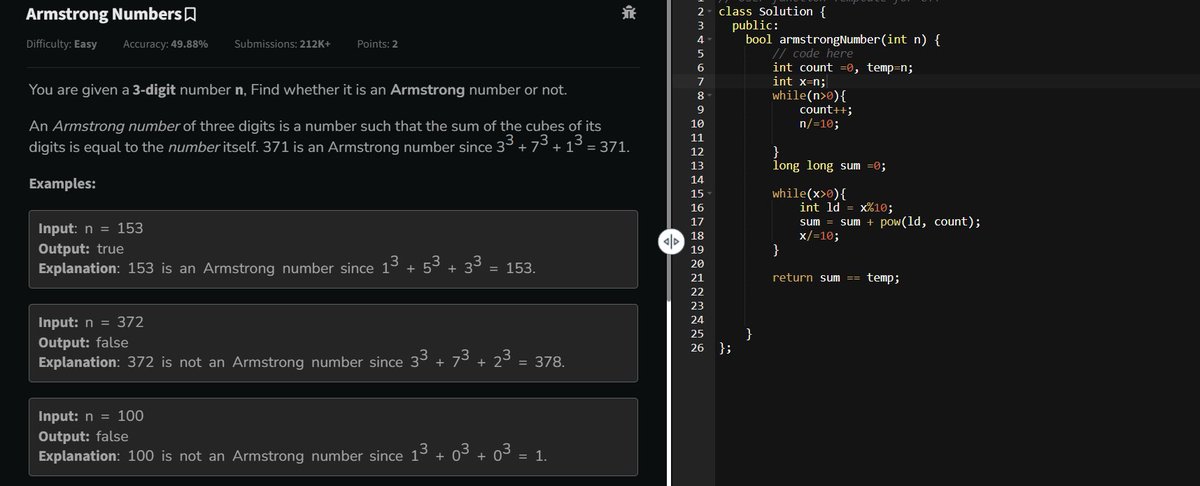Click the 'public:' line in the editor
This screenshot has width=1200, height=486.
756,25
